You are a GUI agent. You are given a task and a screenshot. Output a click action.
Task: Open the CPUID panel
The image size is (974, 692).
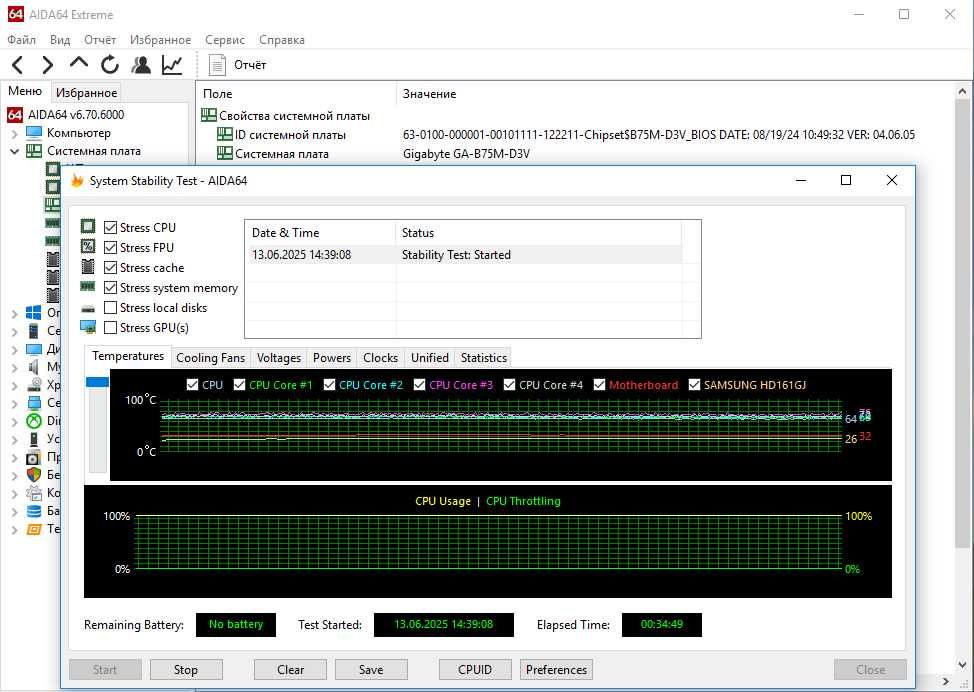pyautogui.click(x=475, y=670)
